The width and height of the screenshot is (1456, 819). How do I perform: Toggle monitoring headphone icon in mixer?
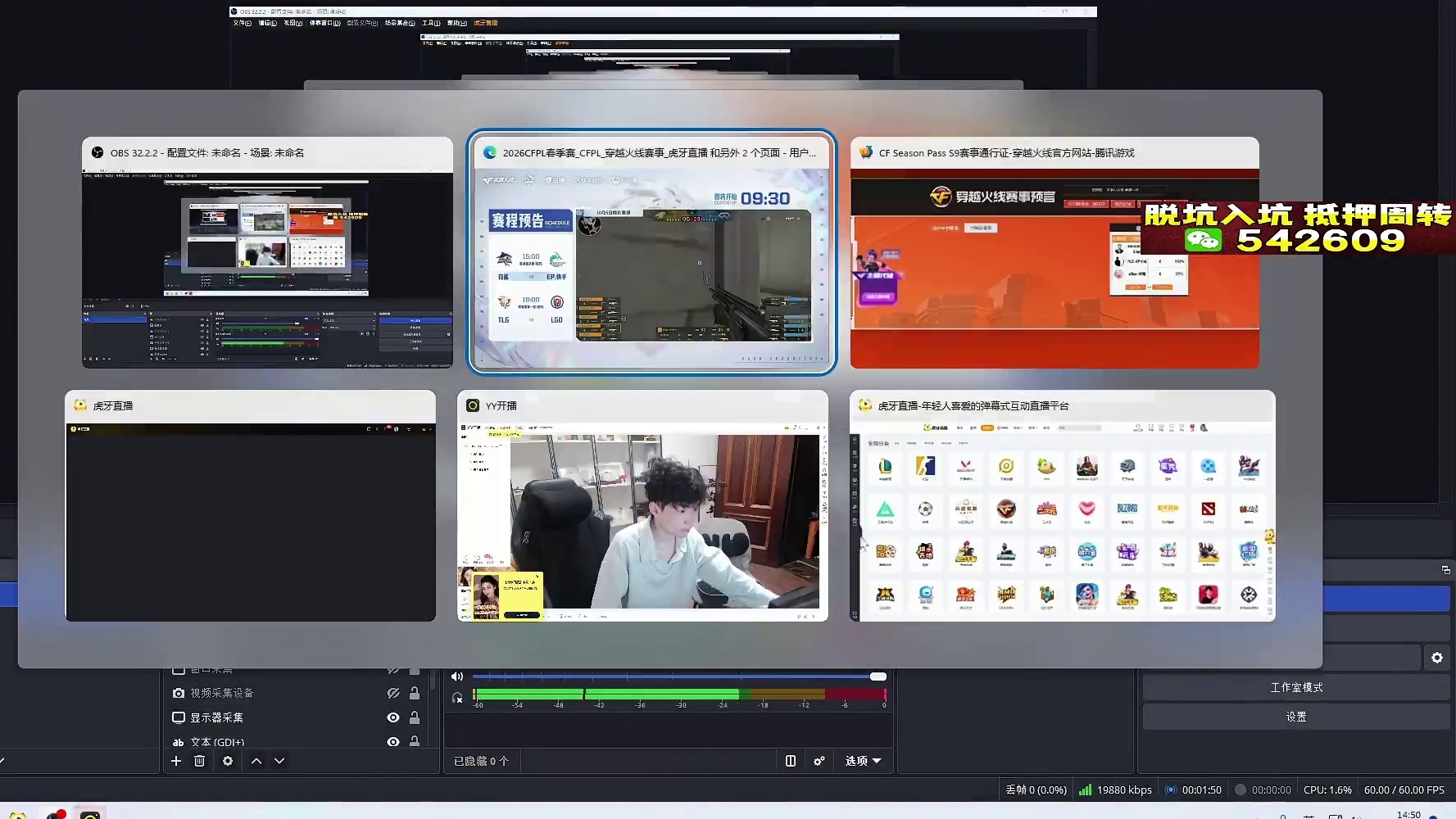tap(457, 698)
